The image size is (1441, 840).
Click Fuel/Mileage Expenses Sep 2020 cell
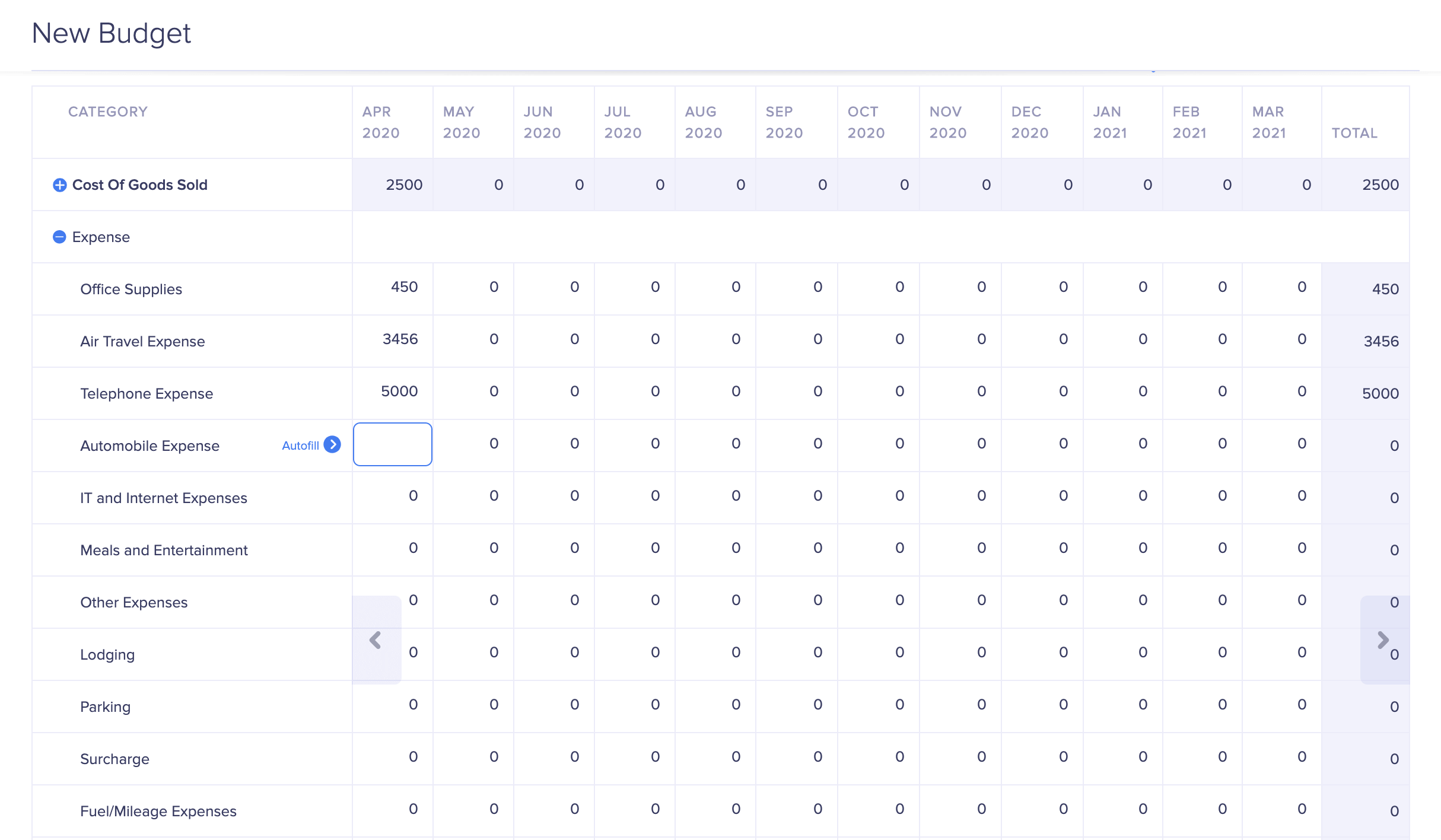pos(797,810)
